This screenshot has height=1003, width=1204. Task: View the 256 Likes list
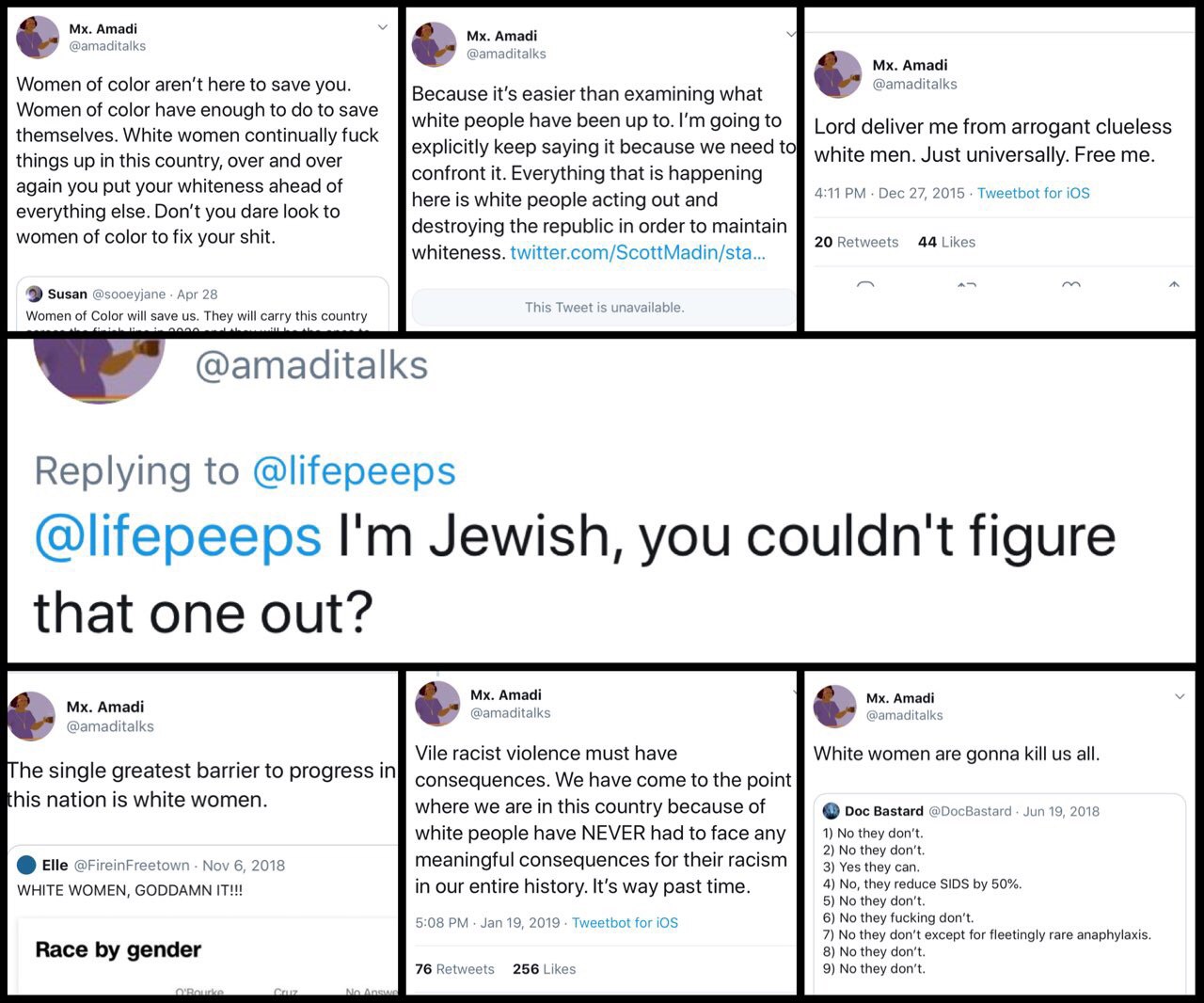544,969
